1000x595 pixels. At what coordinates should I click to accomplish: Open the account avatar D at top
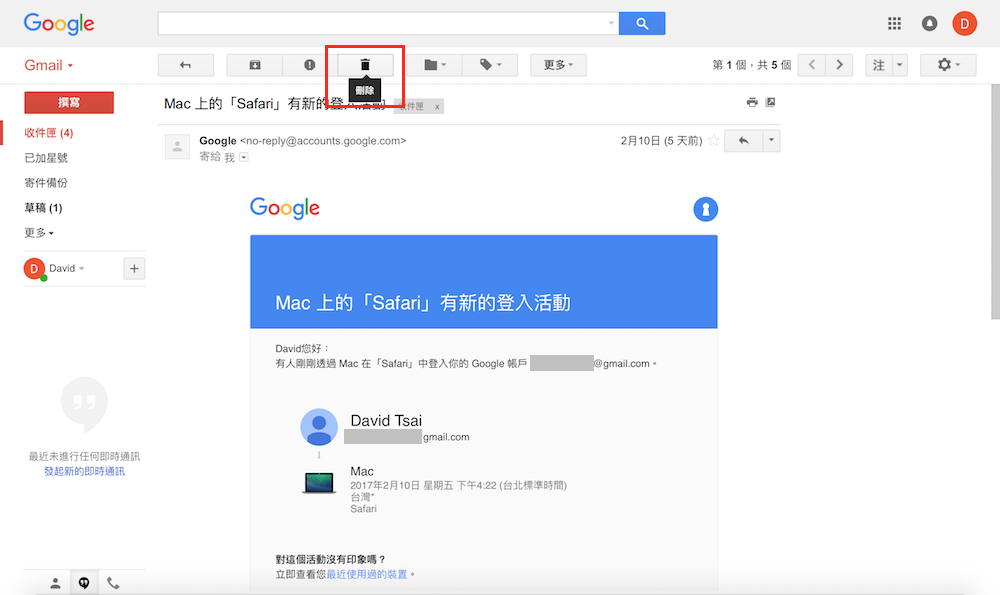tap(964, 24)
